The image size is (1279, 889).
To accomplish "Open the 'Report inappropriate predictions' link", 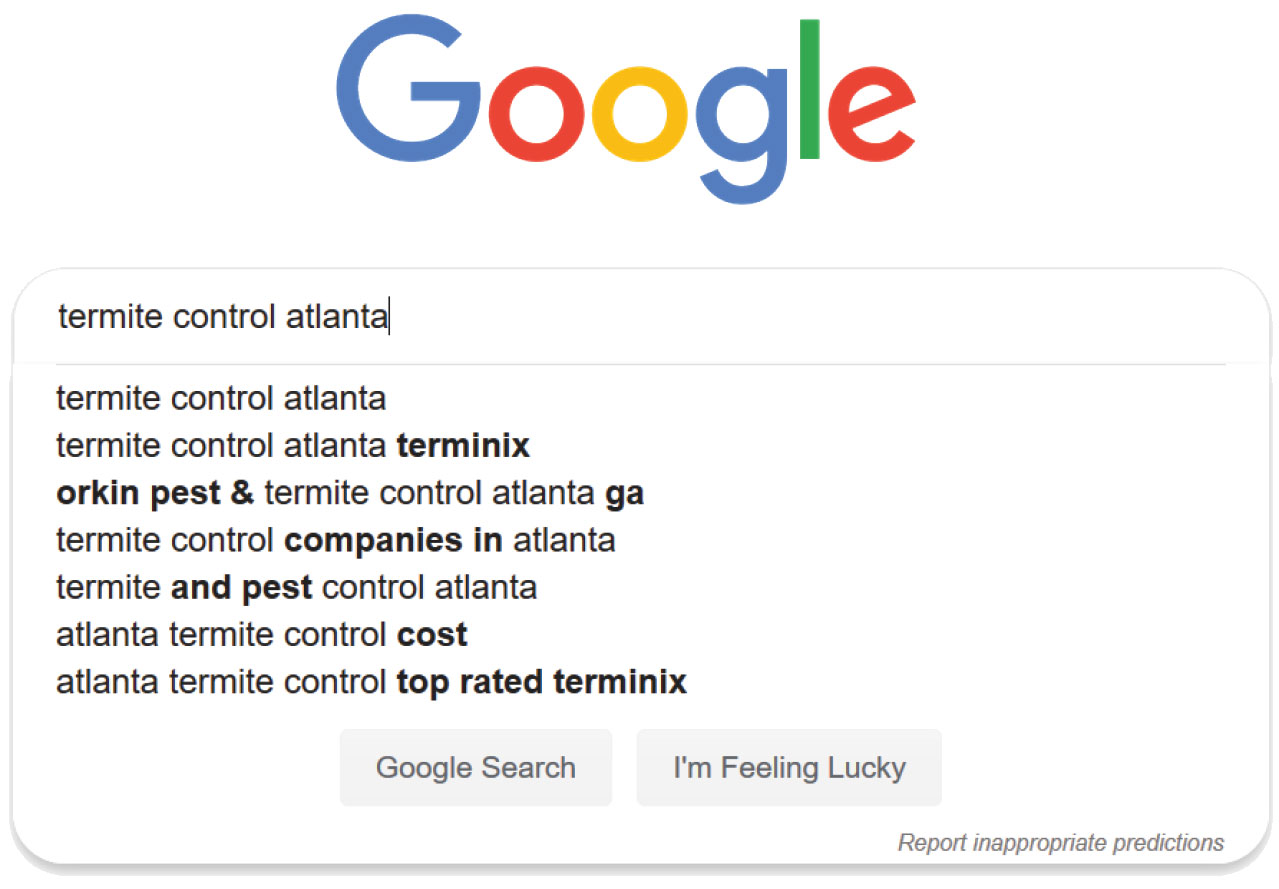I will point(1061,843).
